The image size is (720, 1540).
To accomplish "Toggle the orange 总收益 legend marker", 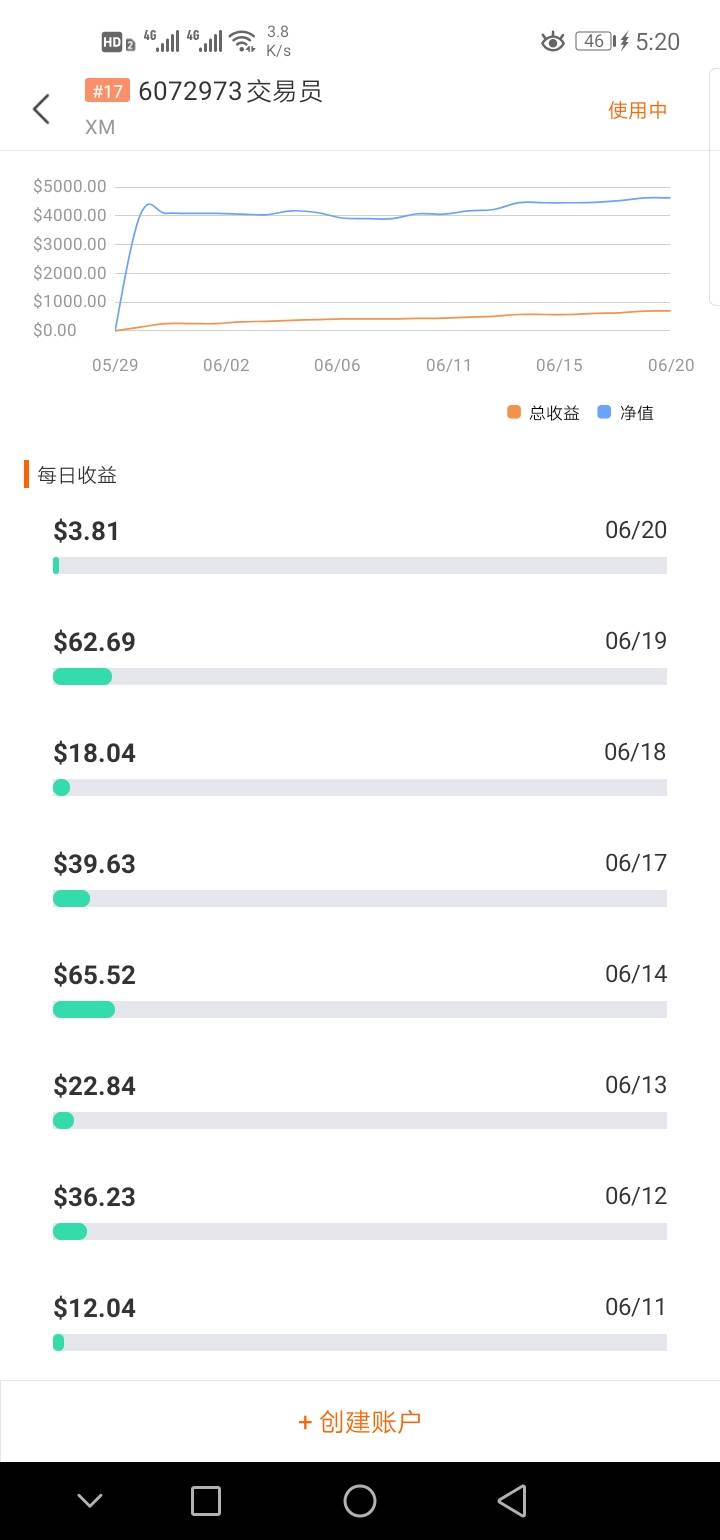I will (x=514, y=412).
